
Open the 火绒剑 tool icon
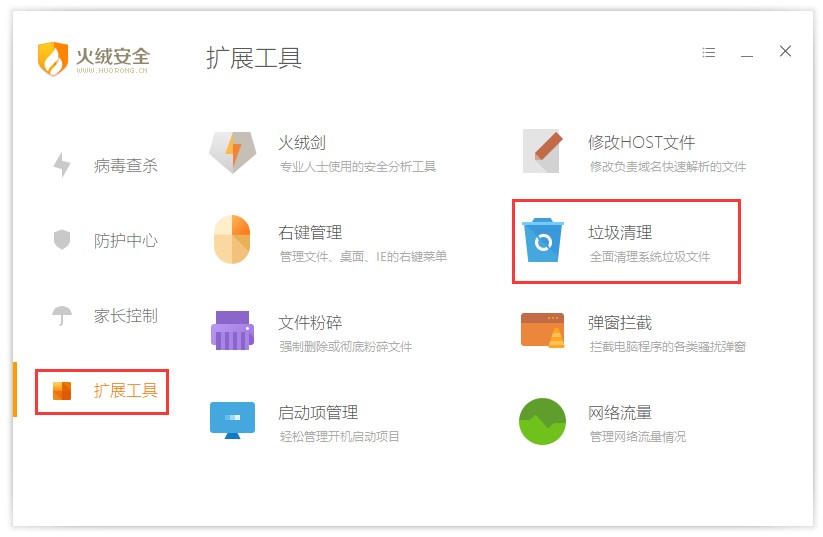point(232,152)
